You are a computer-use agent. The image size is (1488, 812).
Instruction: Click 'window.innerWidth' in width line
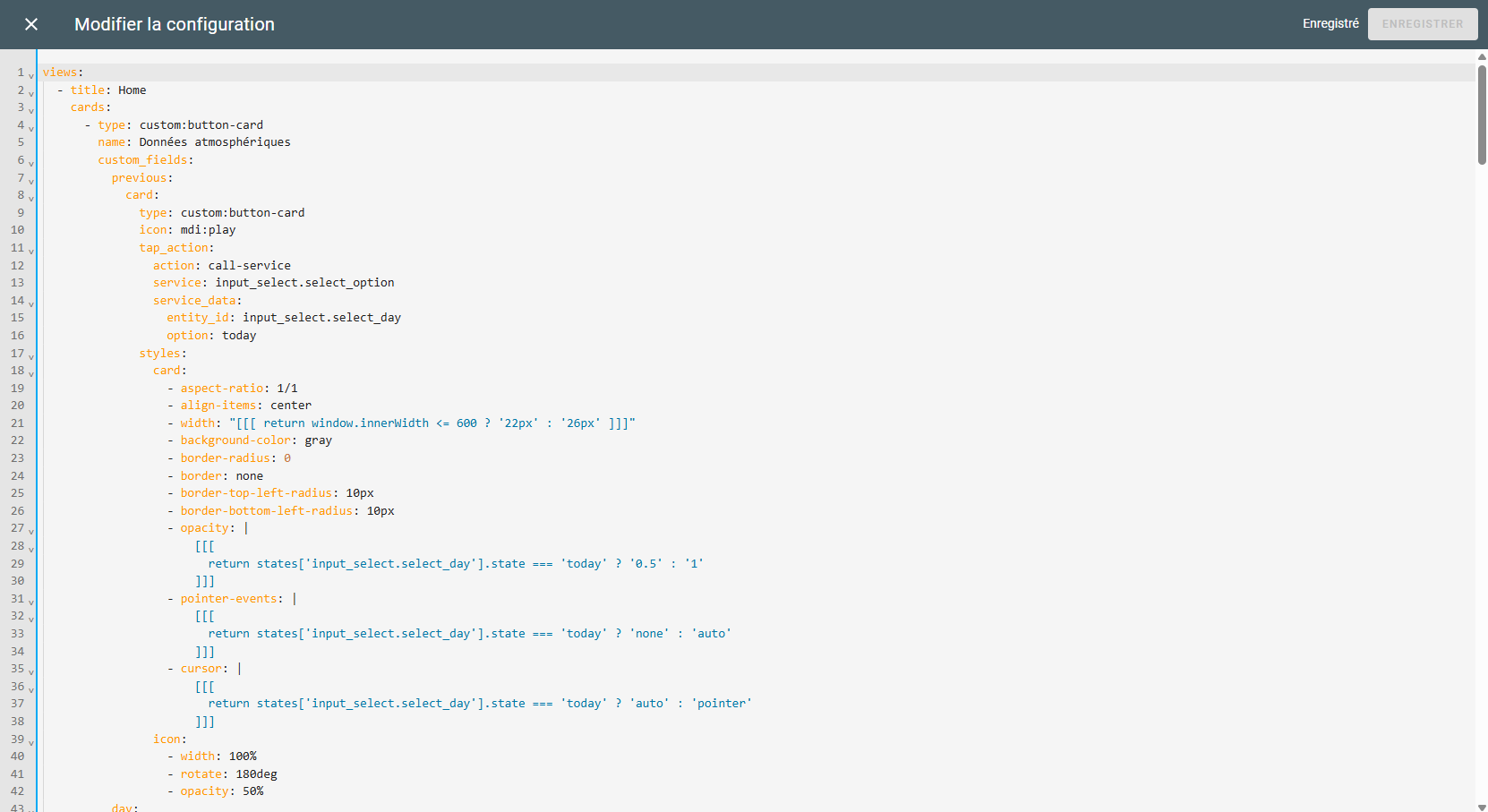point(371,423)
